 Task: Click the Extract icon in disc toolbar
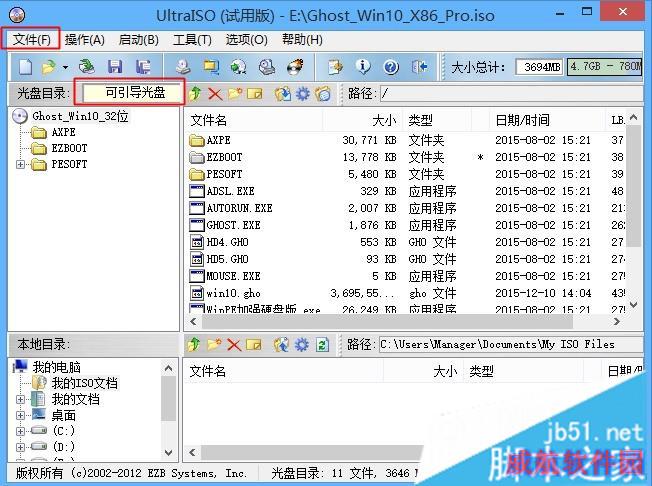point(282,94)
